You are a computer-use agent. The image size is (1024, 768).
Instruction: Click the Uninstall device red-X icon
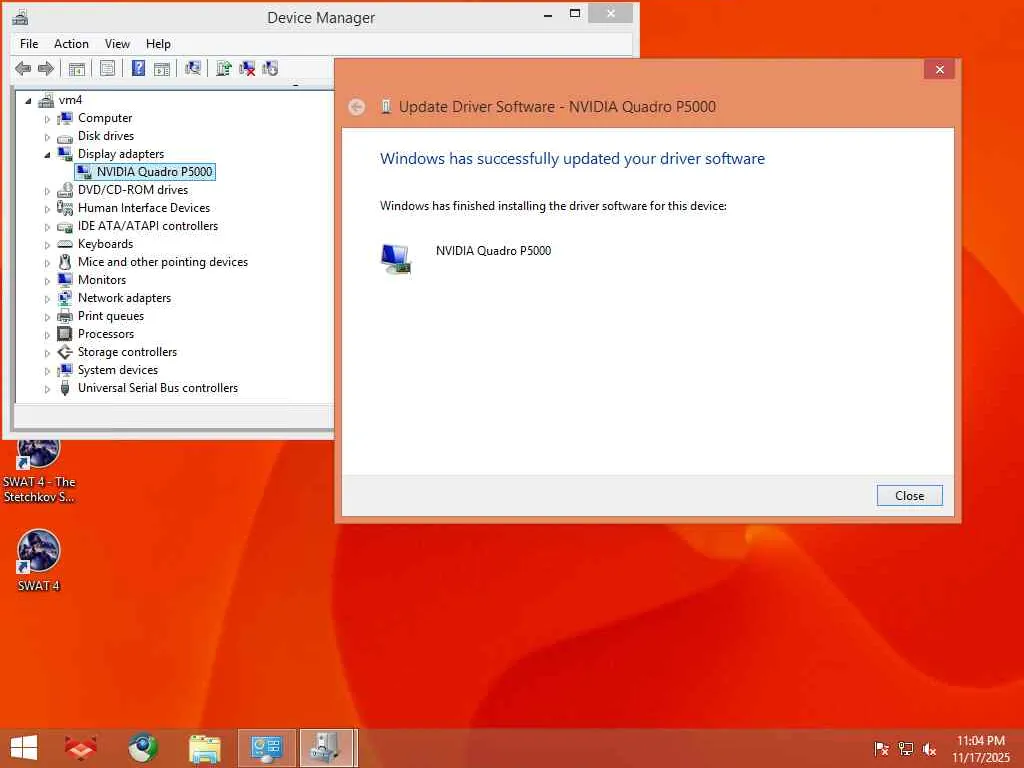(247, 68)
